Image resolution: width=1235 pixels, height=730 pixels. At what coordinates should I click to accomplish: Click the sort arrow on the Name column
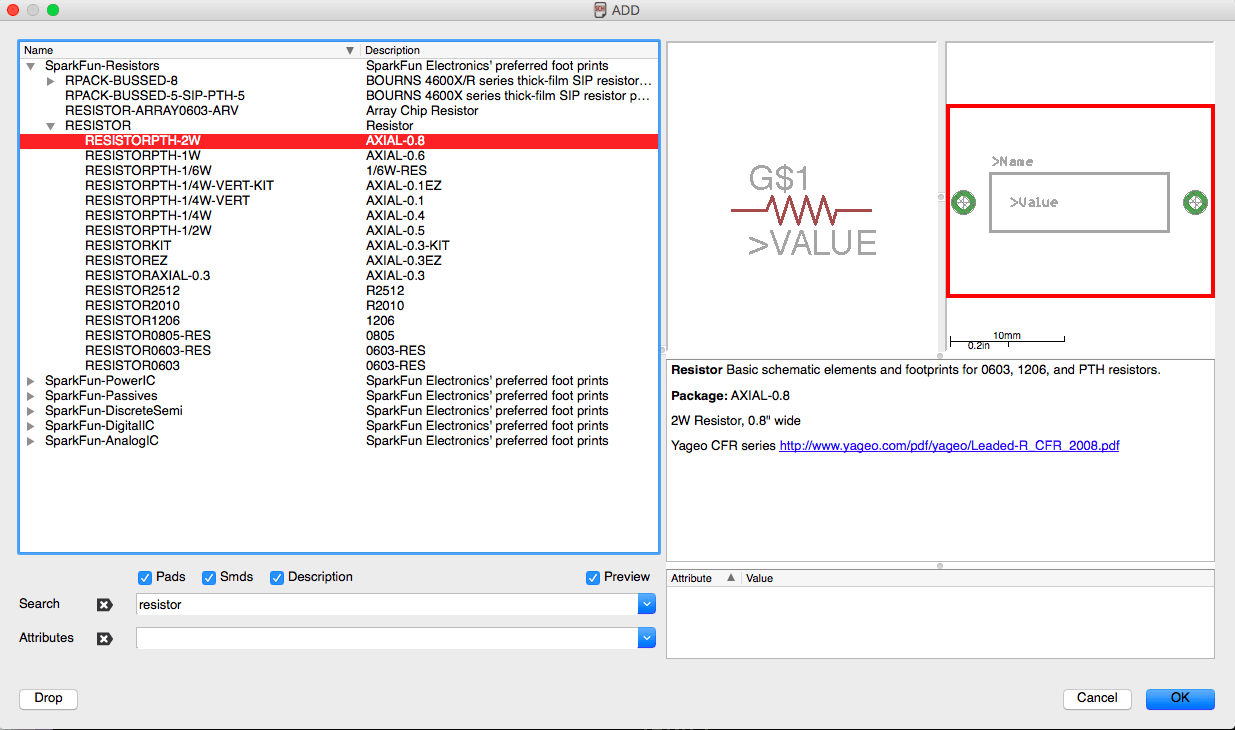[x=350, y=50]
